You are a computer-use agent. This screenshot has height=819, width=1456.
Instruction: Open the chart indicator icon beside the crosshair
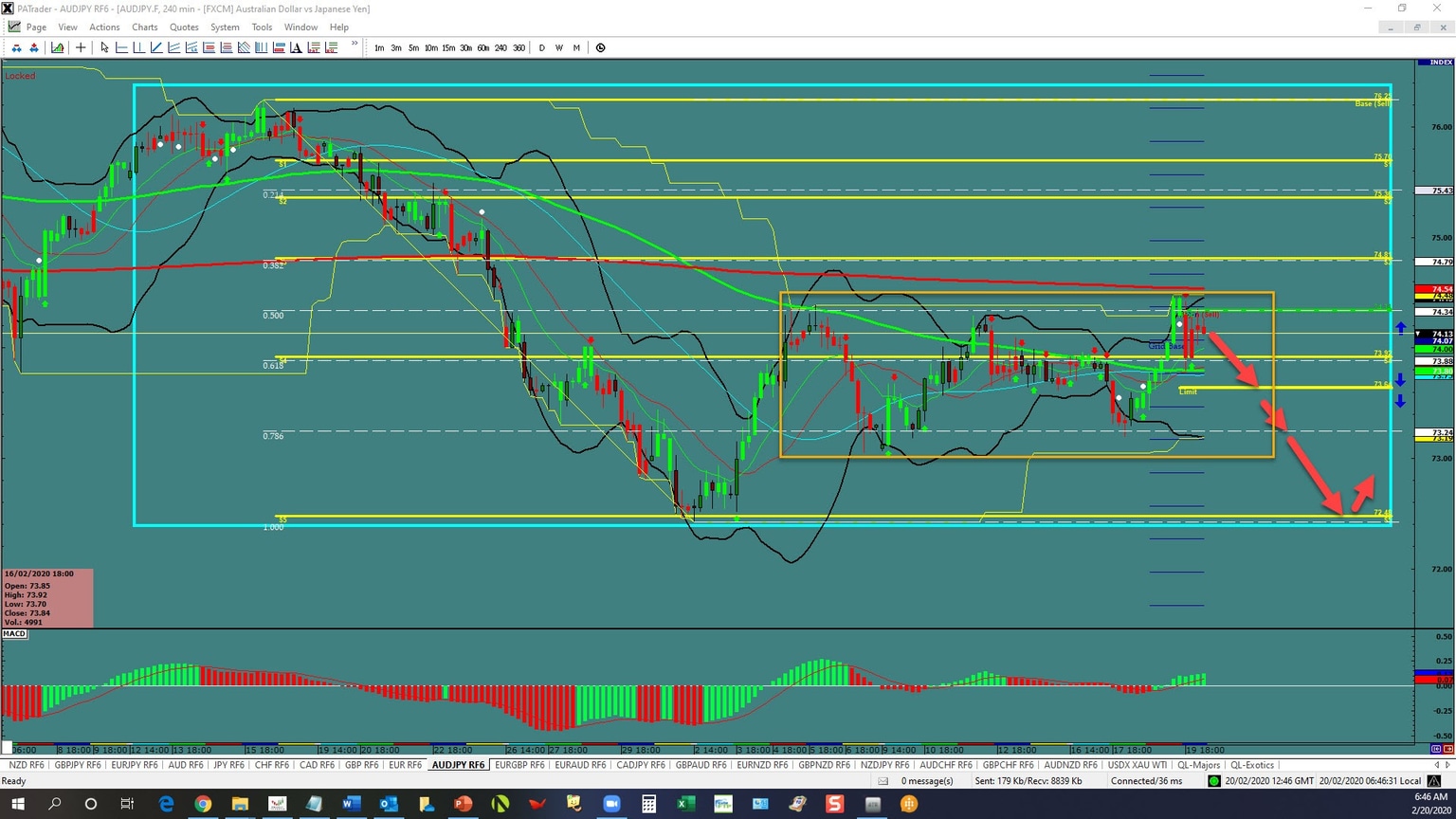pyautogui.click(x=57, y=47)
